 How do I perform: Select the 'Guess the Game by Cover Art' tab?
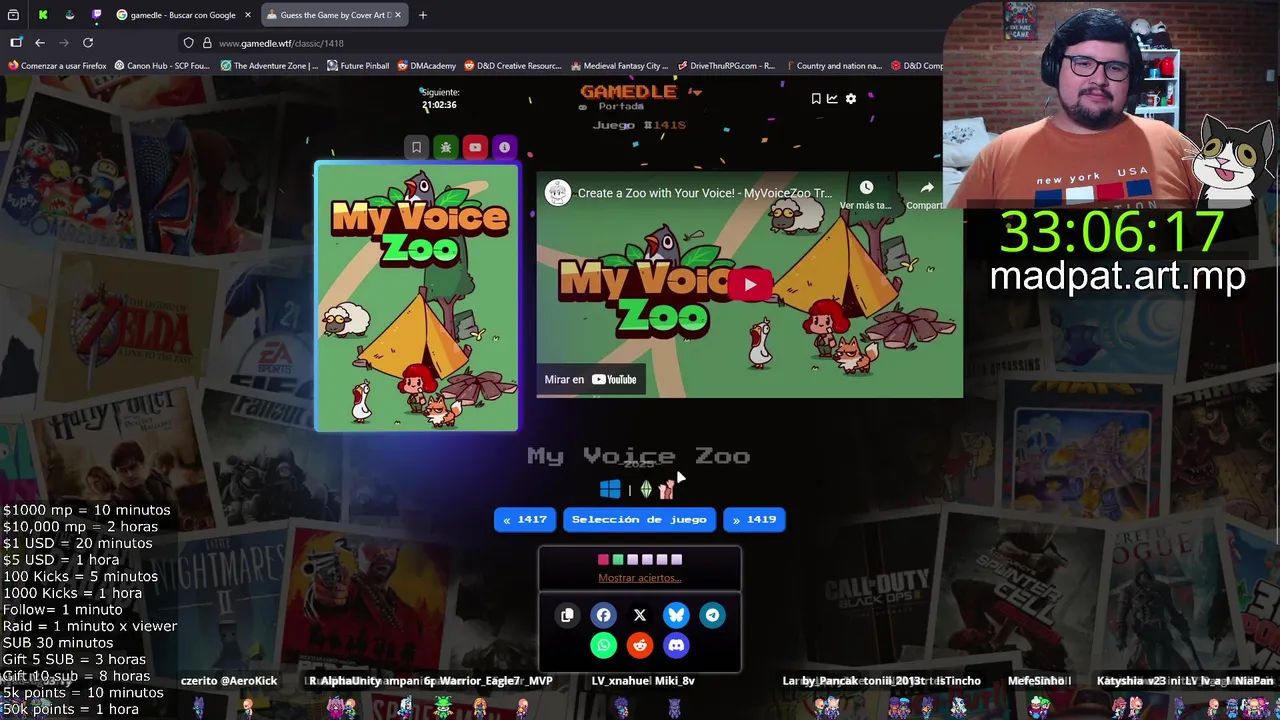coord(335,15)
